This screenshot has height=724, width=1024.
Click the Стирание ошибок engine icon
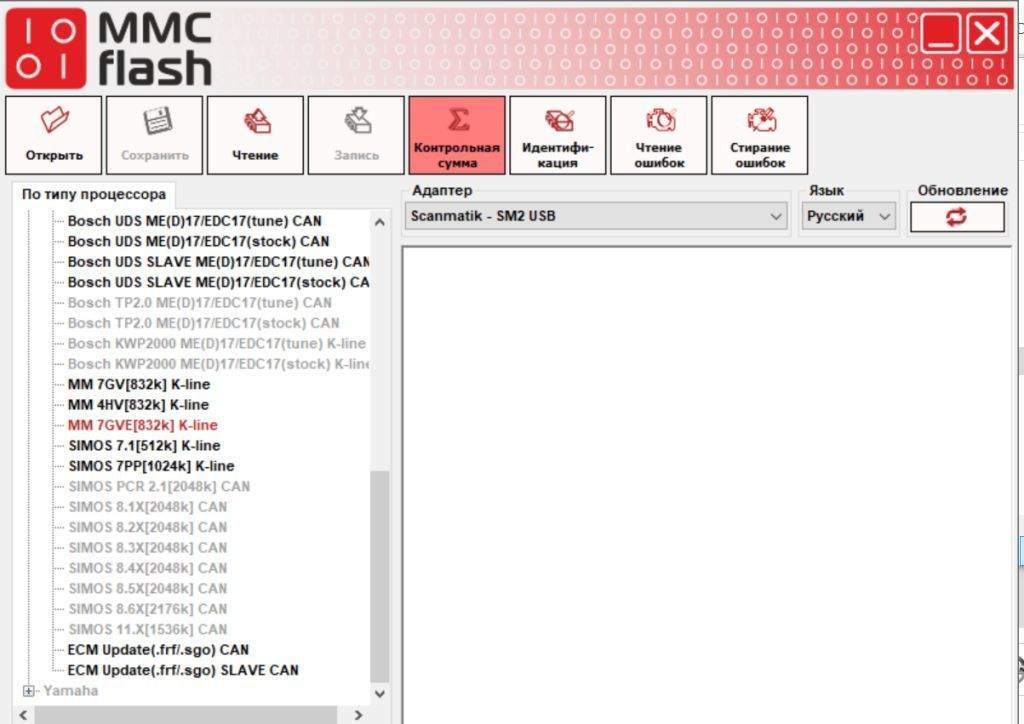pyautogui.click(x=760, y=120)
